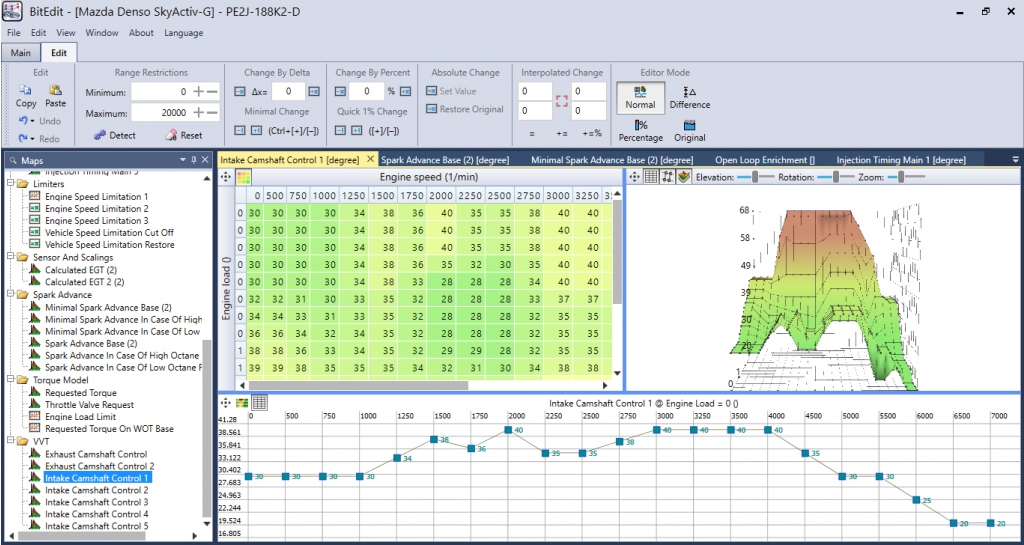Viewport: 1024px width, 545px height.
Task: Click the Redo arrow icon
Action: point(22,138)
